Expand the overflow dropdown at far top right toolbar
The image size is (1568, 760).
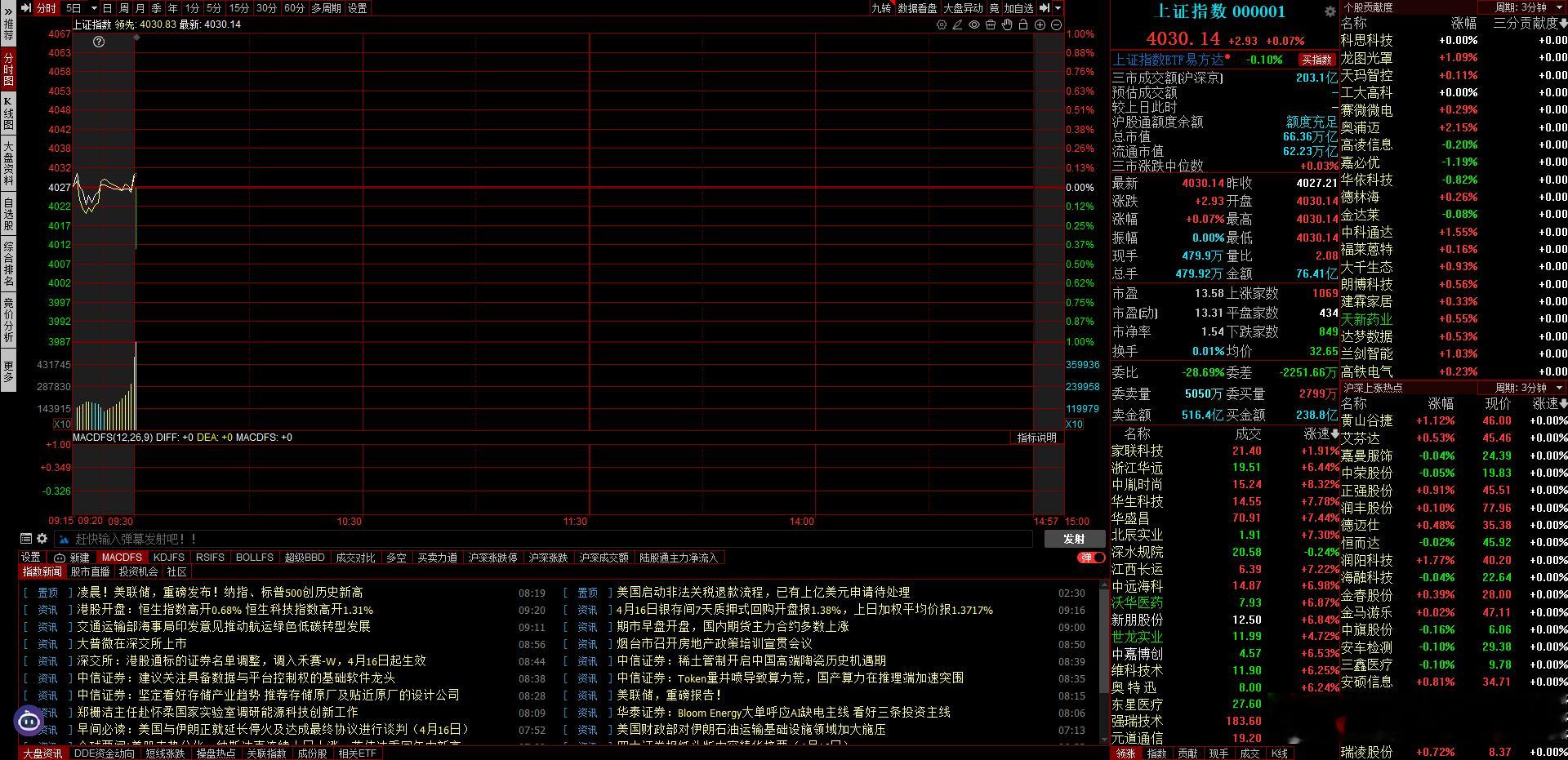point(1056,8)
